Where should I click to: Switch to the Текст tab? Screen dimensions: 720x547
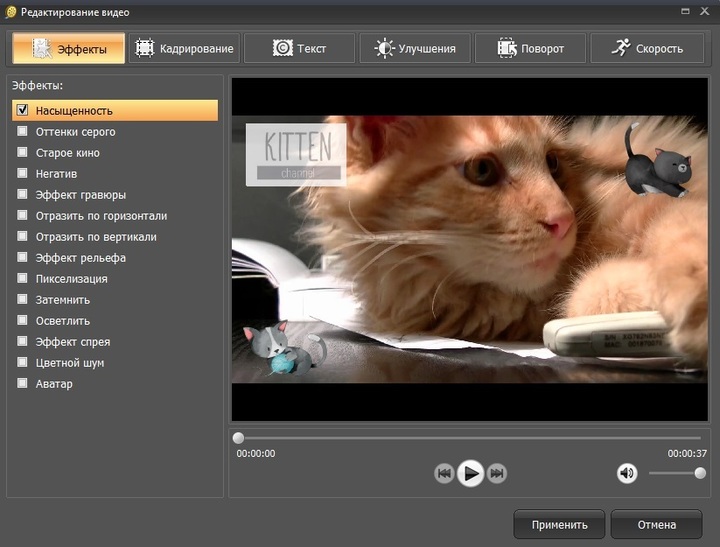299,48
